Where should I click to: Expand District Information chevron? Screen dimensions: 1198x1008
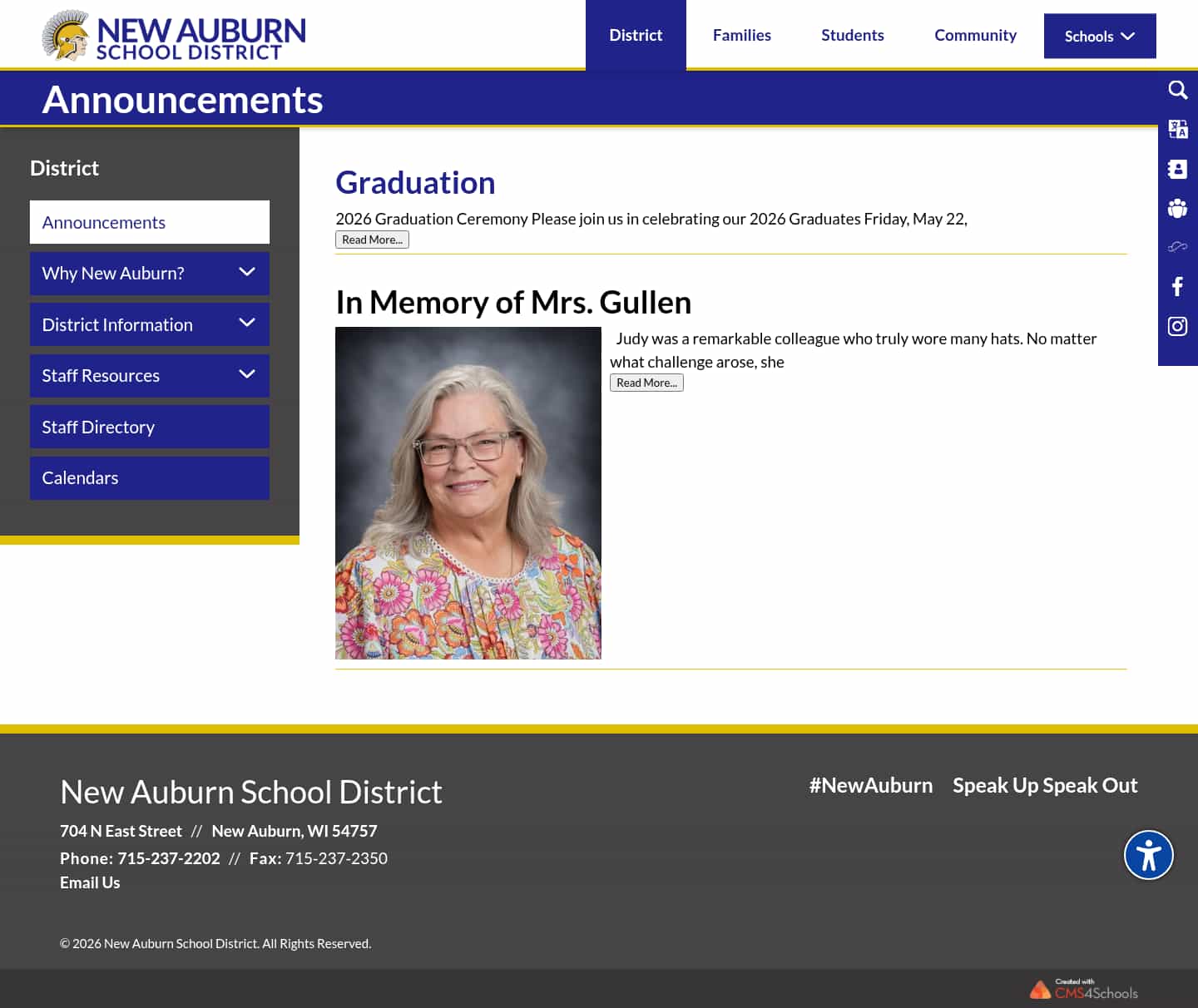(246, 324)
